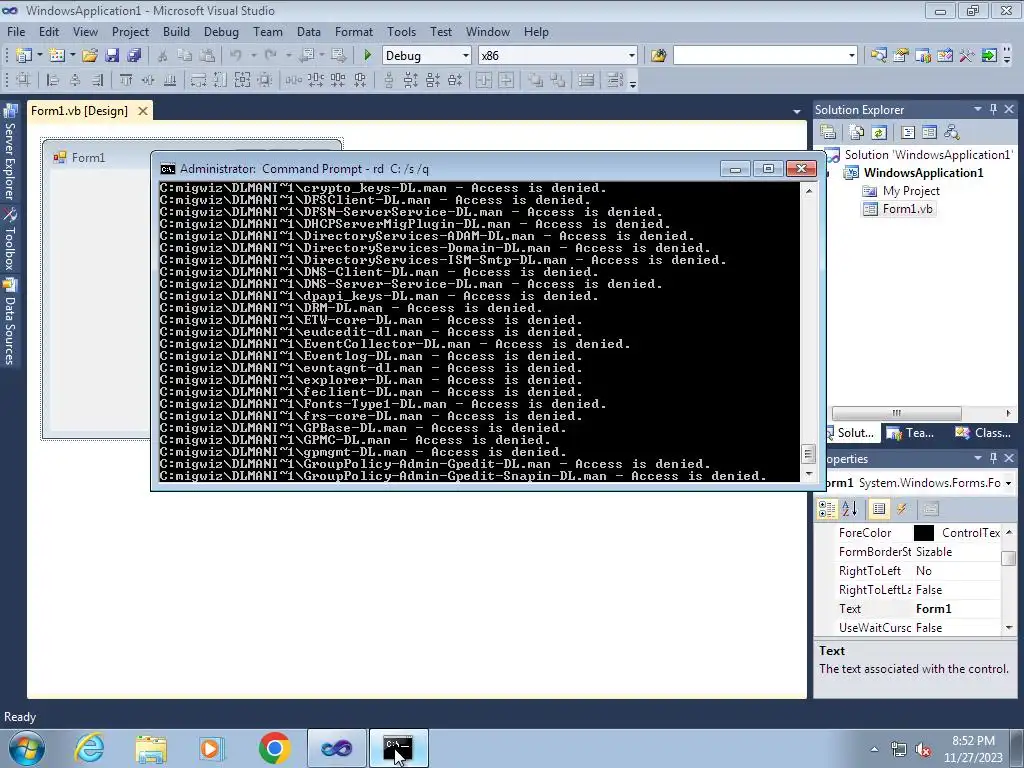The width and height of the screenshot is (1024, 768).
Task: Click the Open File folder icon
Action: [90, 56]
